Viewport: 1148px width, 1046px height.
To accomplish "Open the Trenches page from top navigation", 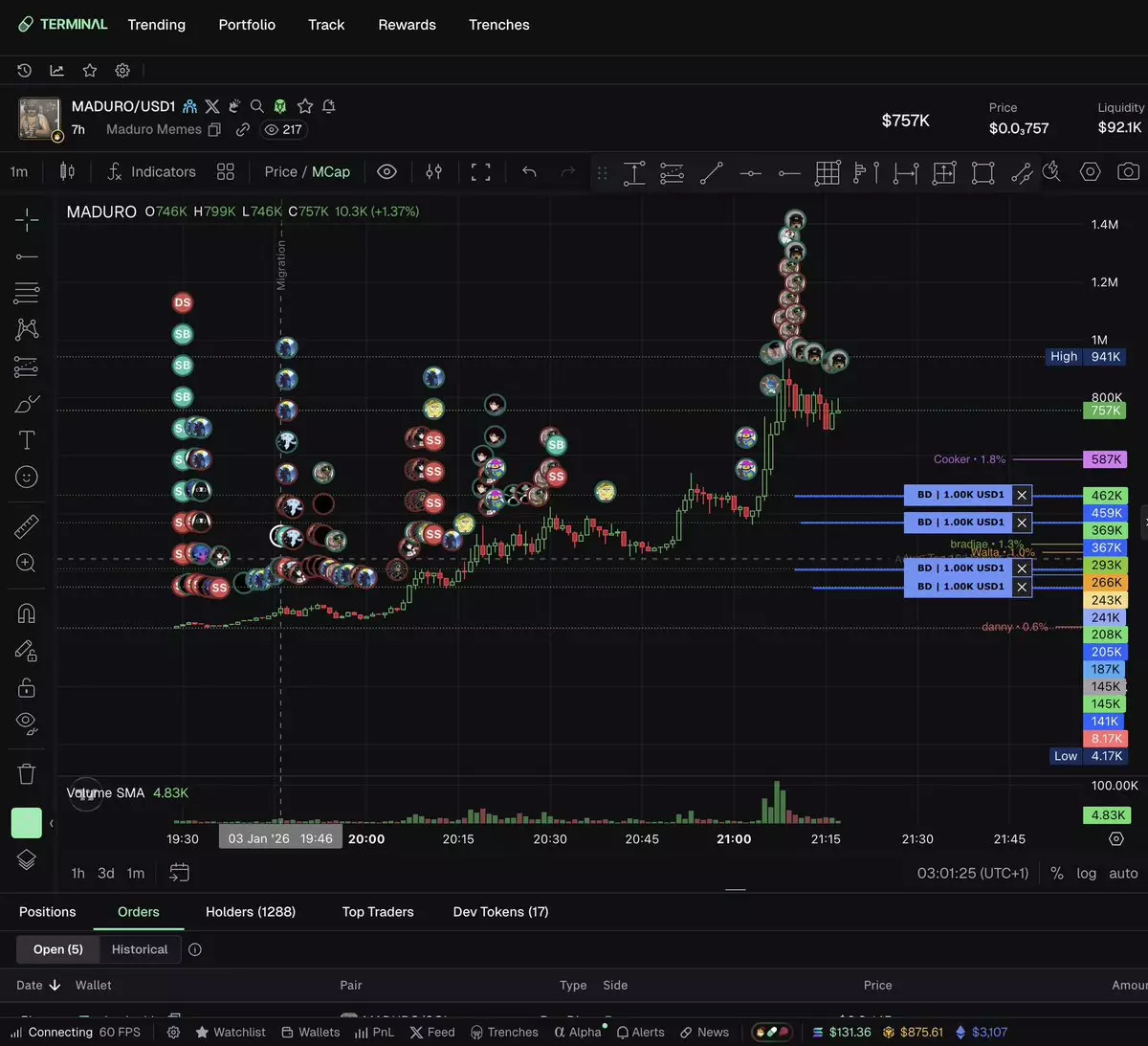I will (498, 25).
